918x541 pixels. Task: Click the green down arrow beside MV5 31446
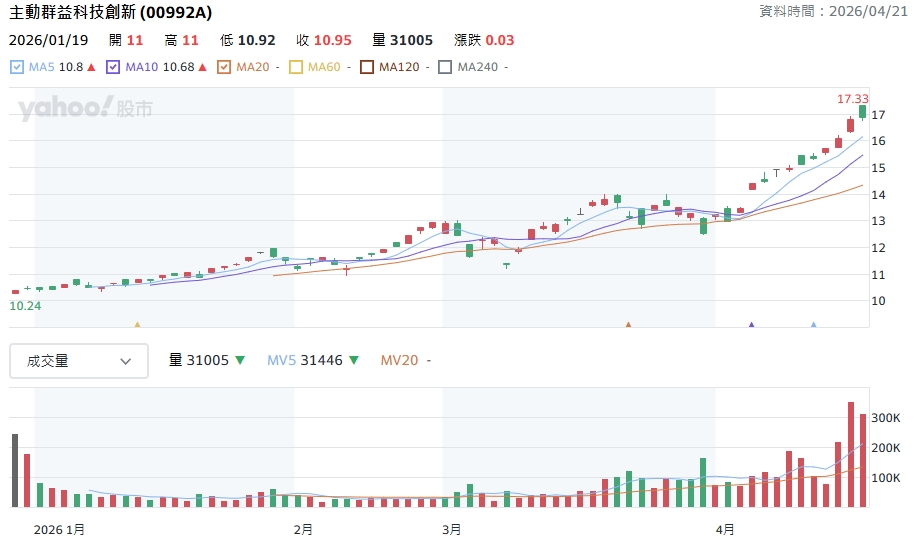coord(354,360)
